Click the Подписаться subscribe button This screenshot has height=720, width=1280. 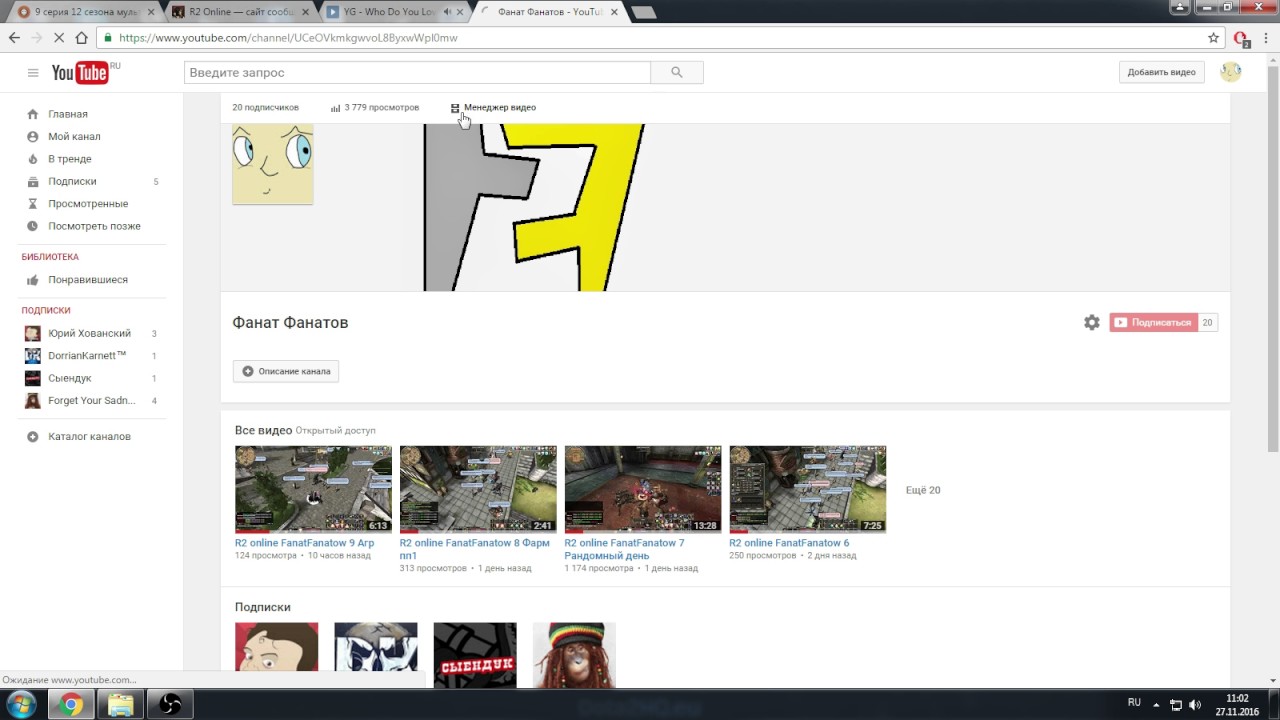coord(1153,323)
